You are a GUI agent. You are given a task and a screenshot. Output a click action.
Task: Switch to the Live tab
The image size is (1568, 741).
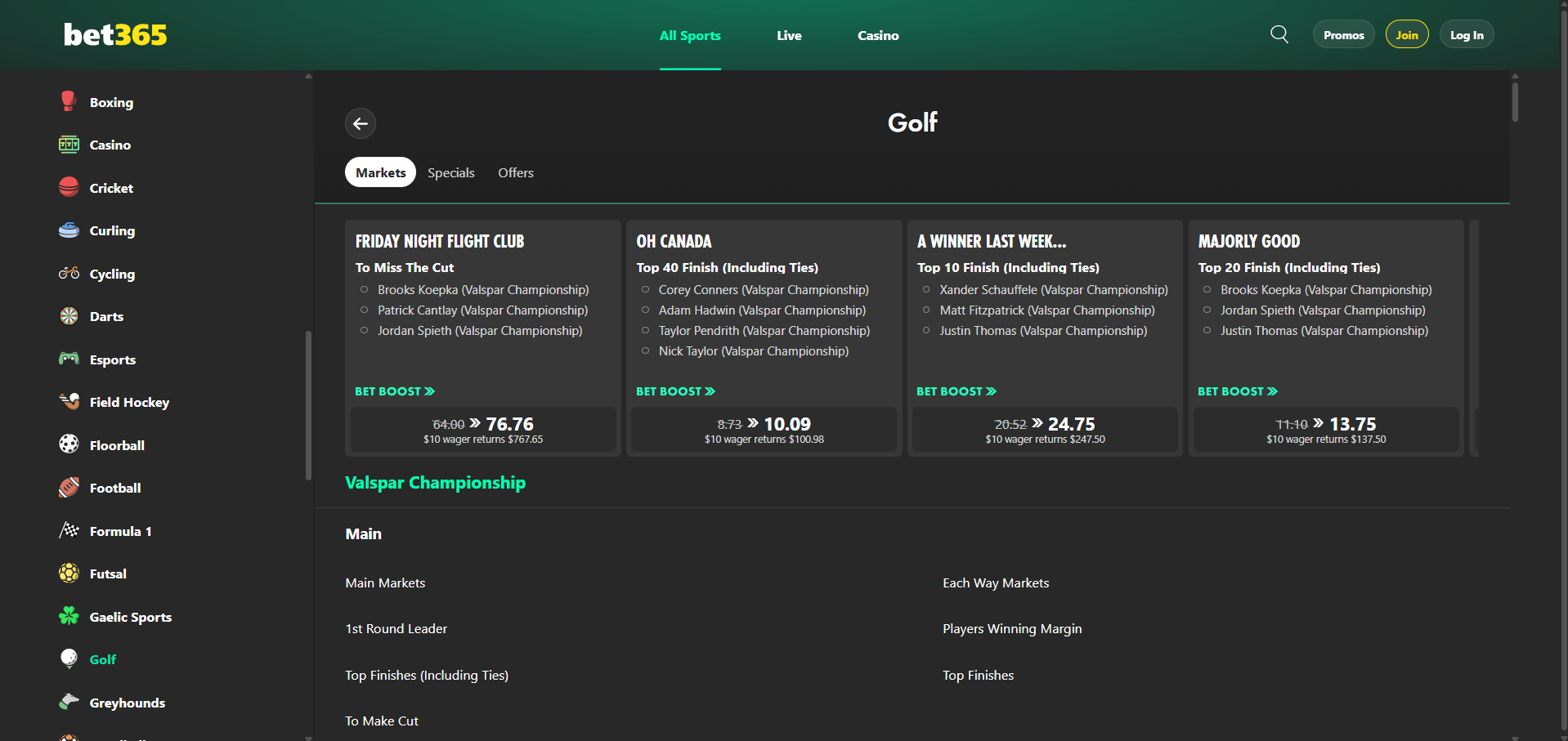(x=788, y=35)
